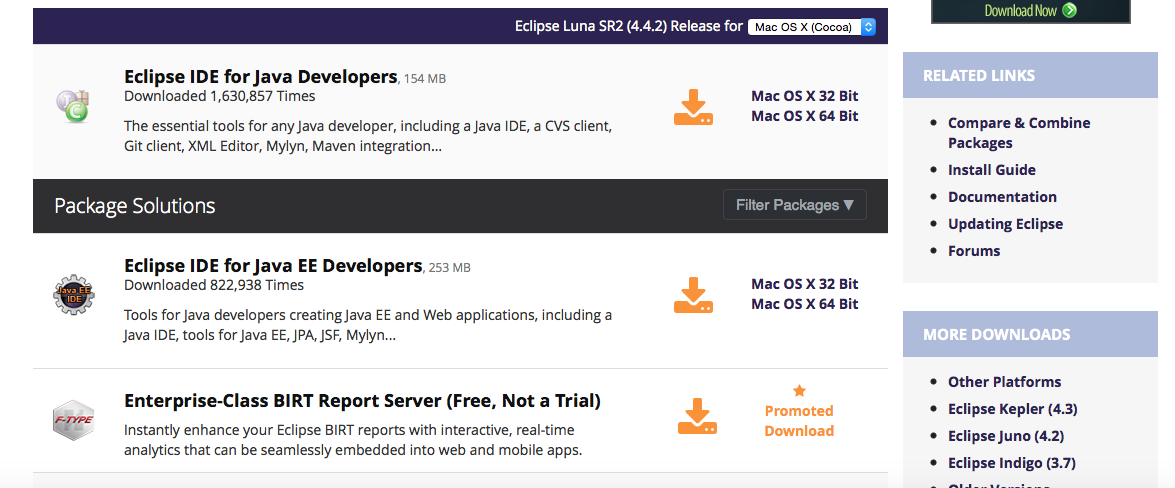Click the Download Now button
1175x488 pixels.
[x=1030, y=10]
